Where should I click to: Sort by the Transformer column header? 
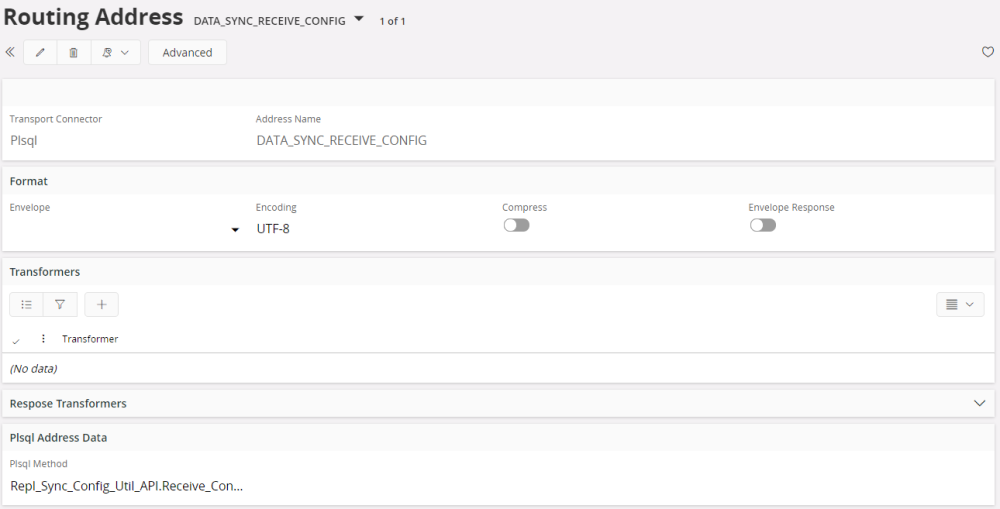point(90,339)
